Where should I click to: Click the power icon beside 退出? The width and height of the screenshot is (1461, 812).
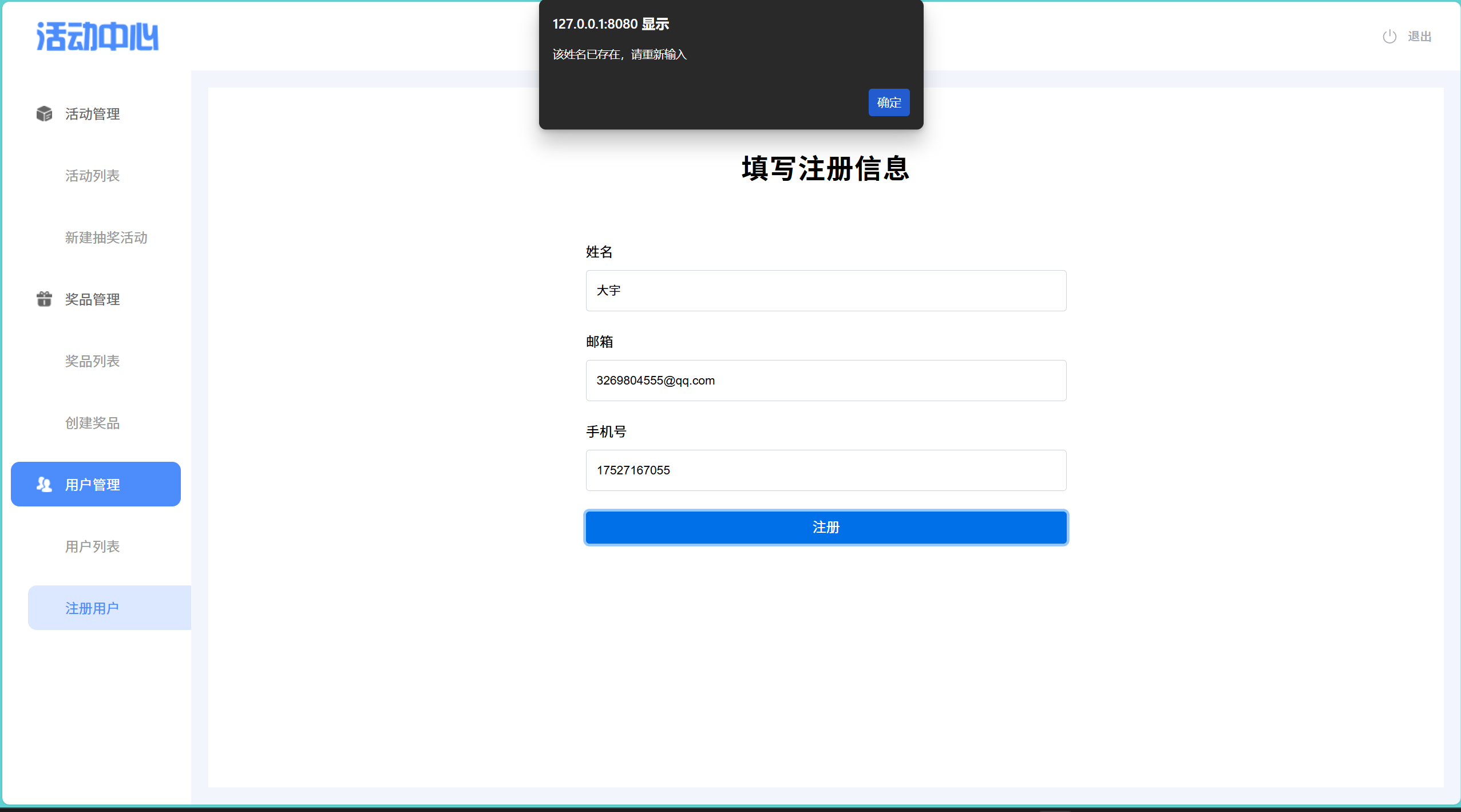click(1389, 37)
